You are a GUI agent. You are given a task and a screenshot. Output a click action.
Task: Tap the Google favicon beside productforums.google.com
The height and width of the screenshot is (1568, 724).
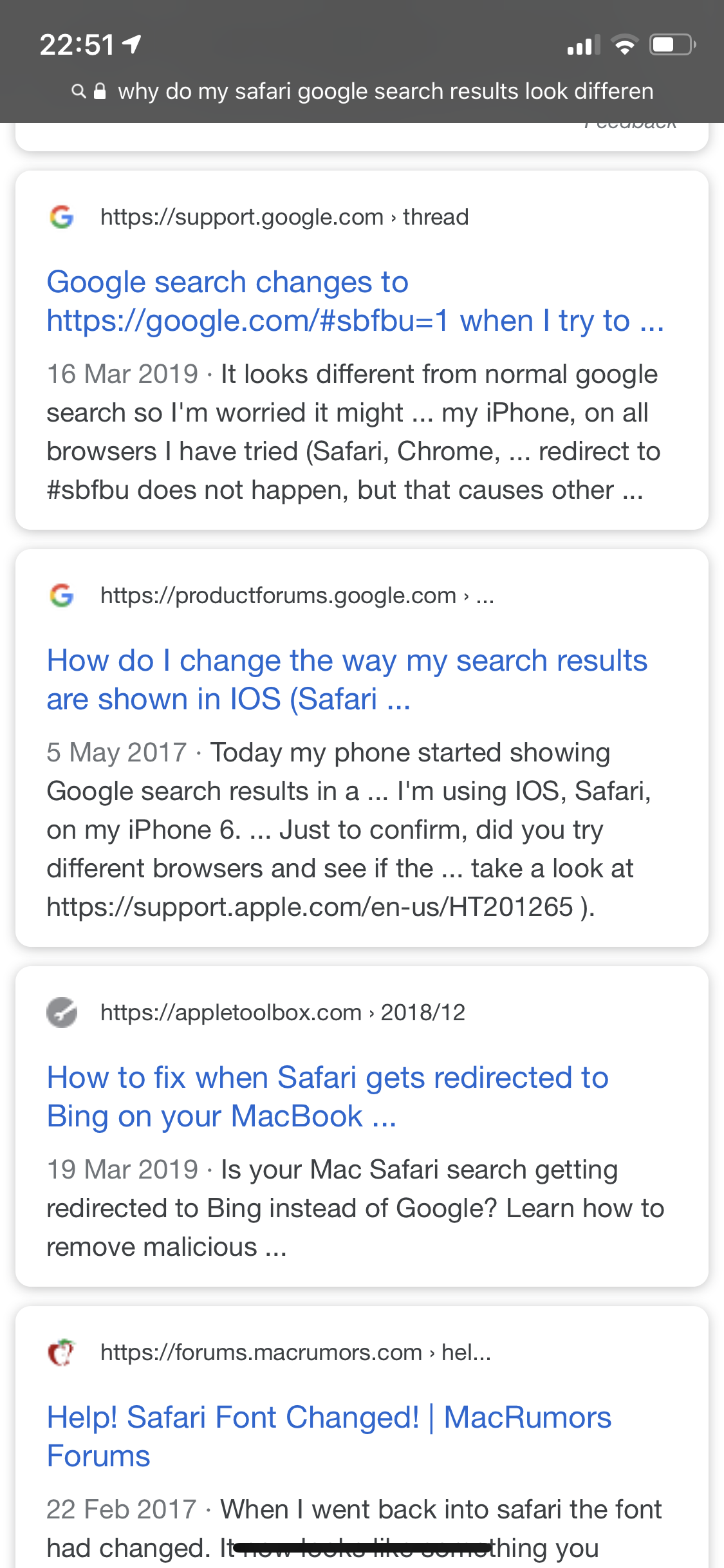coord(62,595)
